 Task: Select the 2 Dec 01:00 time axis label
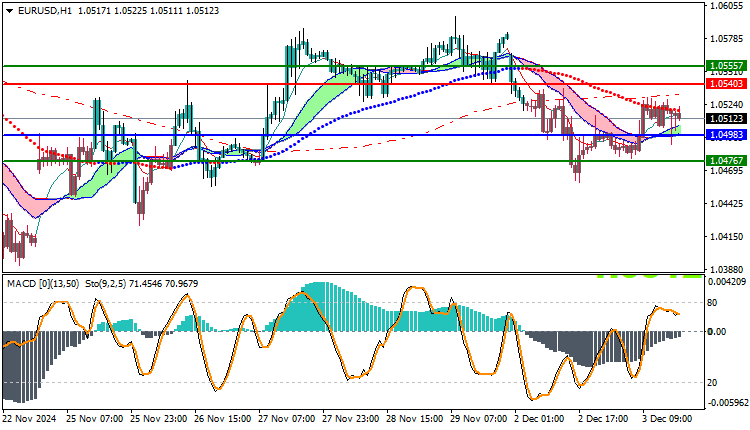pyautogui.click(x=539, y=419)
